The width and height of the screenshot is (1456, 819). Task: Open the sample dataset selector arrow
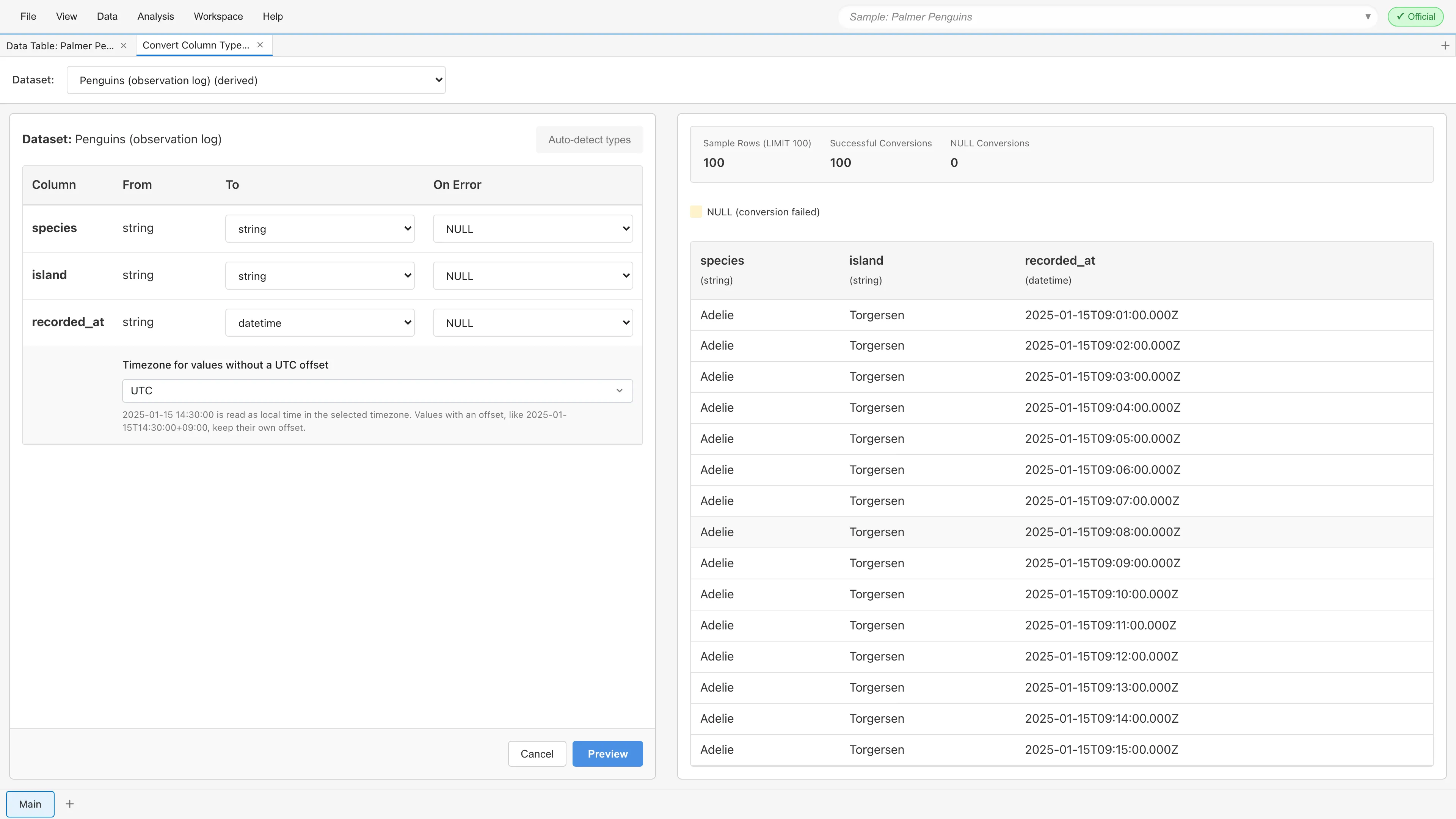coord(1368,16)
